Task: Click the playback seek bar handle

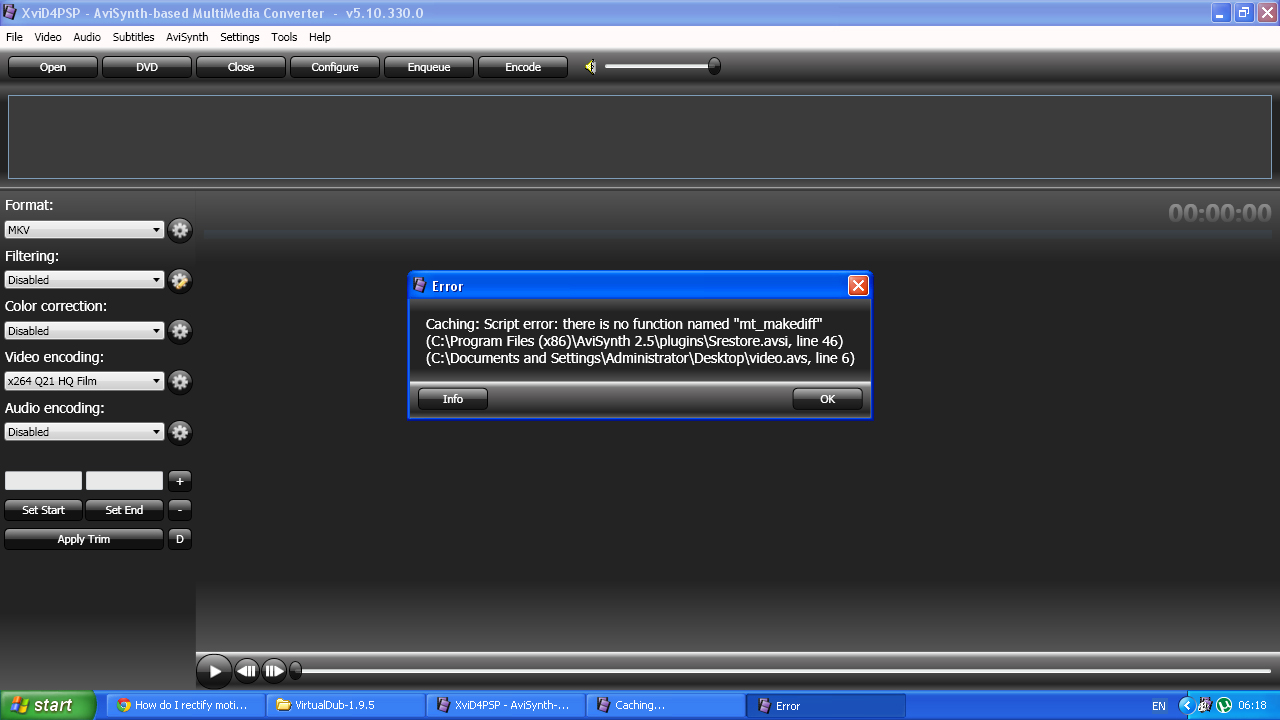Action: click(295, 671)
